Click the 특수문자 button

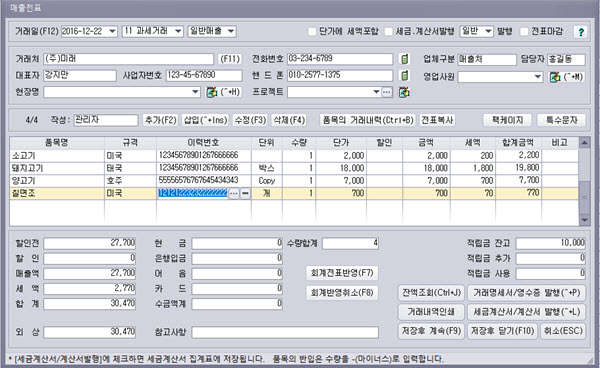[x=561, y=120]
